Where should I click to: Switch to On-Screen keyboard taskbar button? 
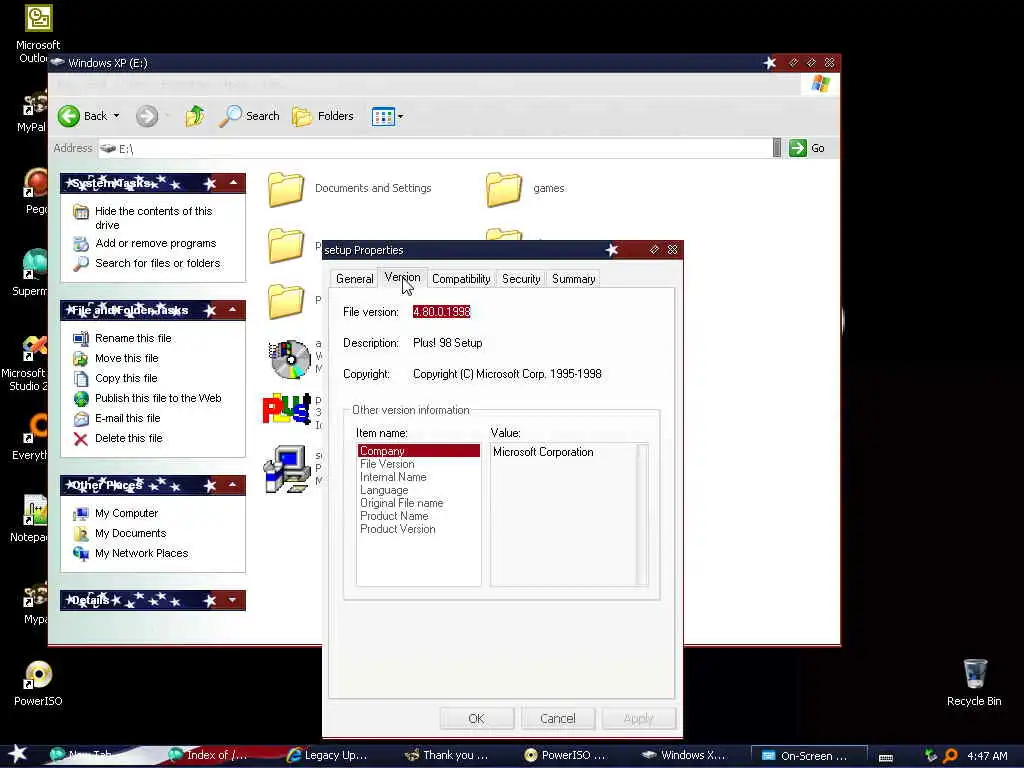[x=808, y=756]
